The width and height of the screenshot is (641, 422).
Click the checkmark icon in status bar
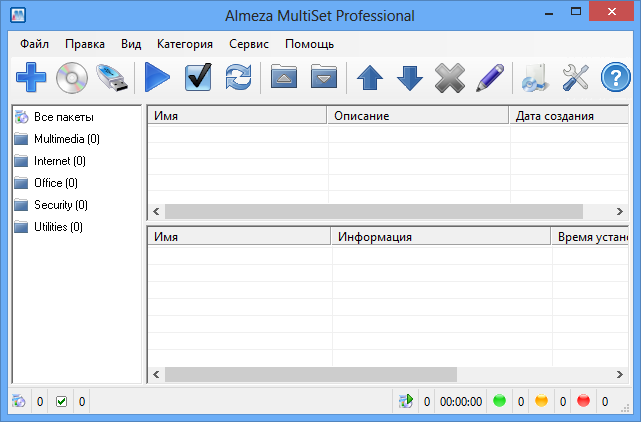click(x=61, y=402)
